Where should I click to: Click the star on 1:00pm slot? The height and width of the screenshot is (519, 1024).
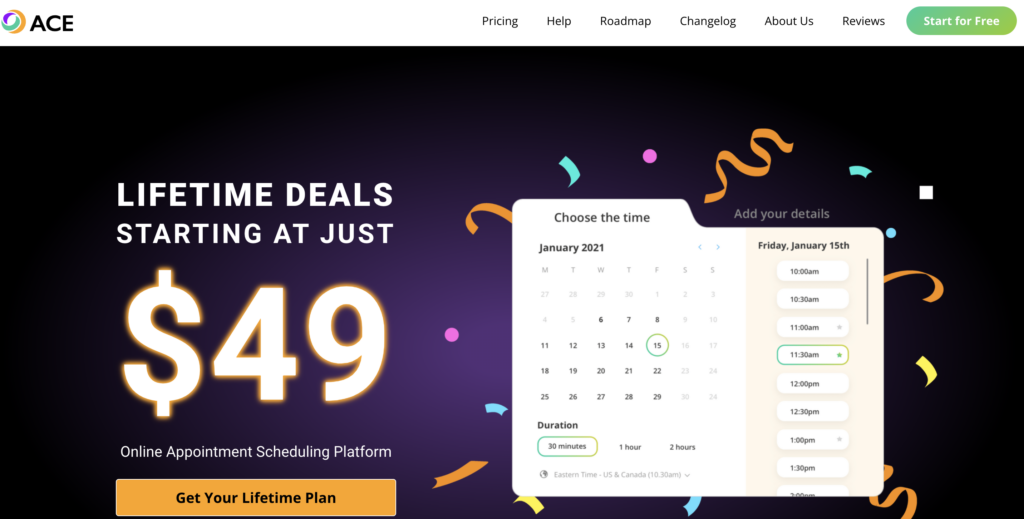[x=839, y=439]
